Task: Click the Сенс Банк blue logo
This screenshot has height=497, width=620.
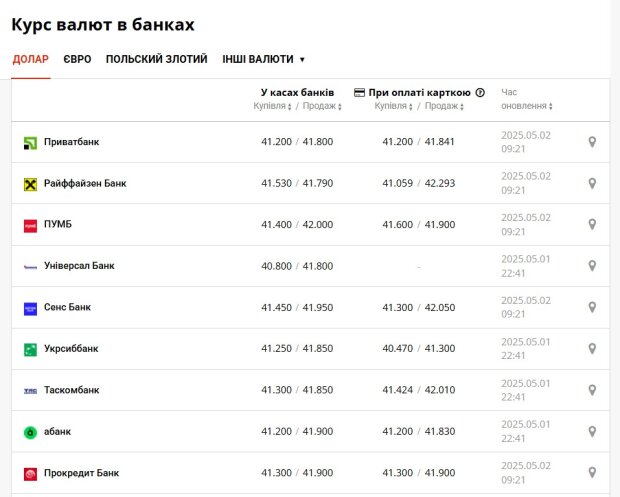Action: pyautogui.click(x=30, y=309)
